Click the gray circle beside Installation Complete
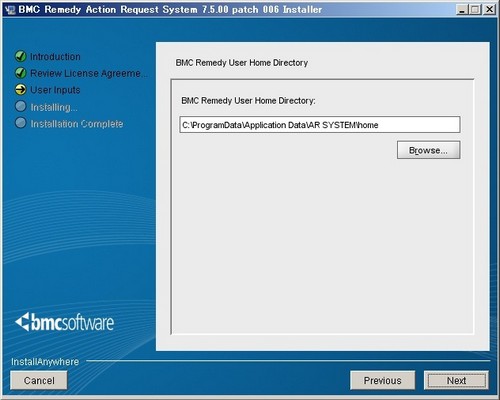 coord(21,123)
